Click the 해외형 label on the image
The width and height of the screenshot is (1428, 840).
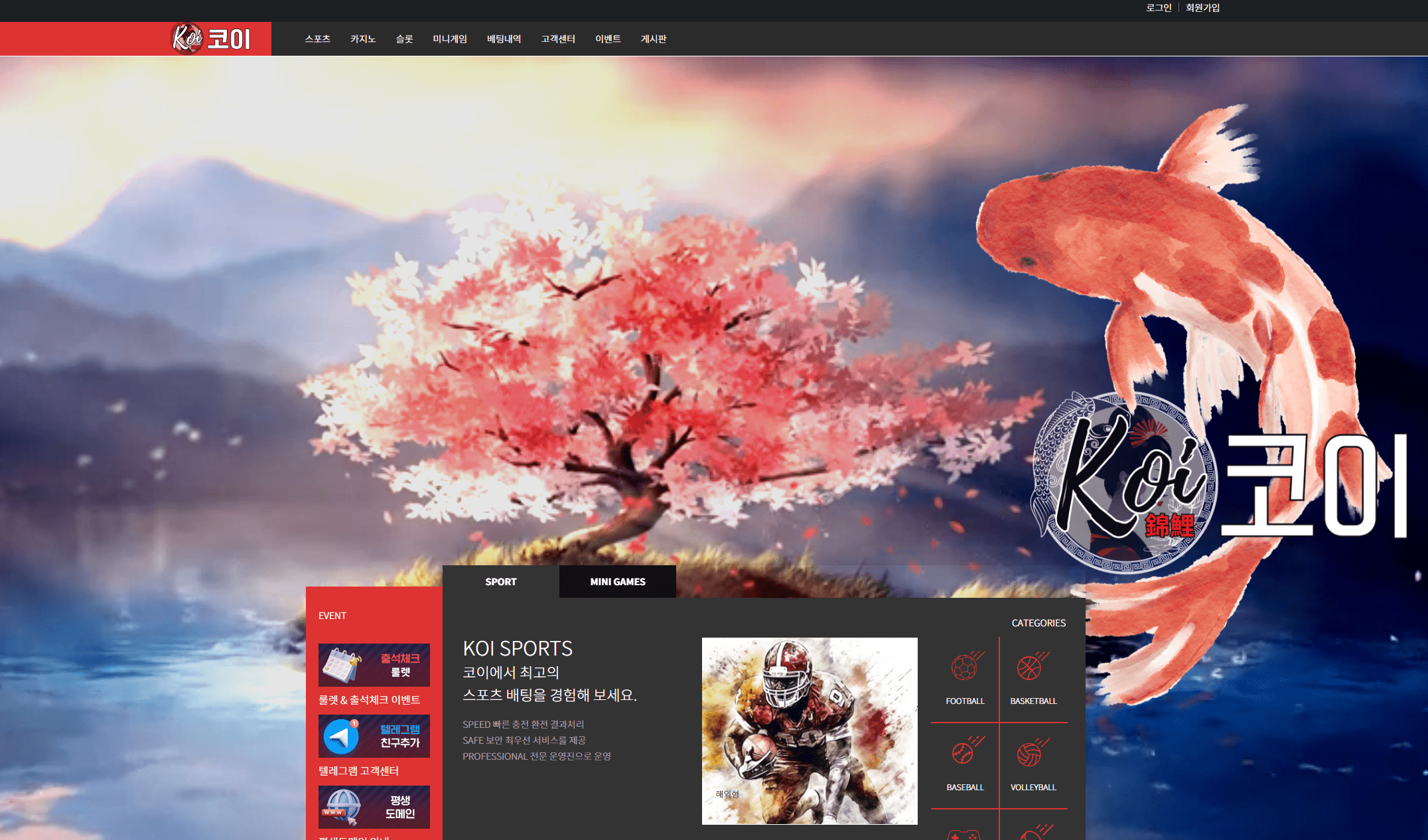pos(727,794)
